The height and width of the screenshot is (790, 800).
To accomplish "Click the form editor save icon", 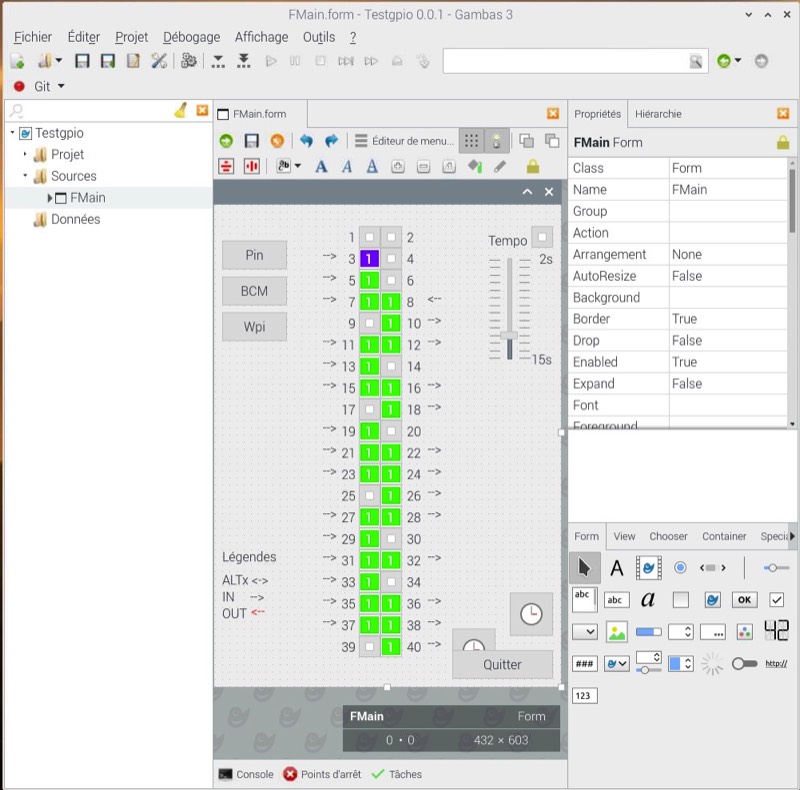I will [252, 141].
